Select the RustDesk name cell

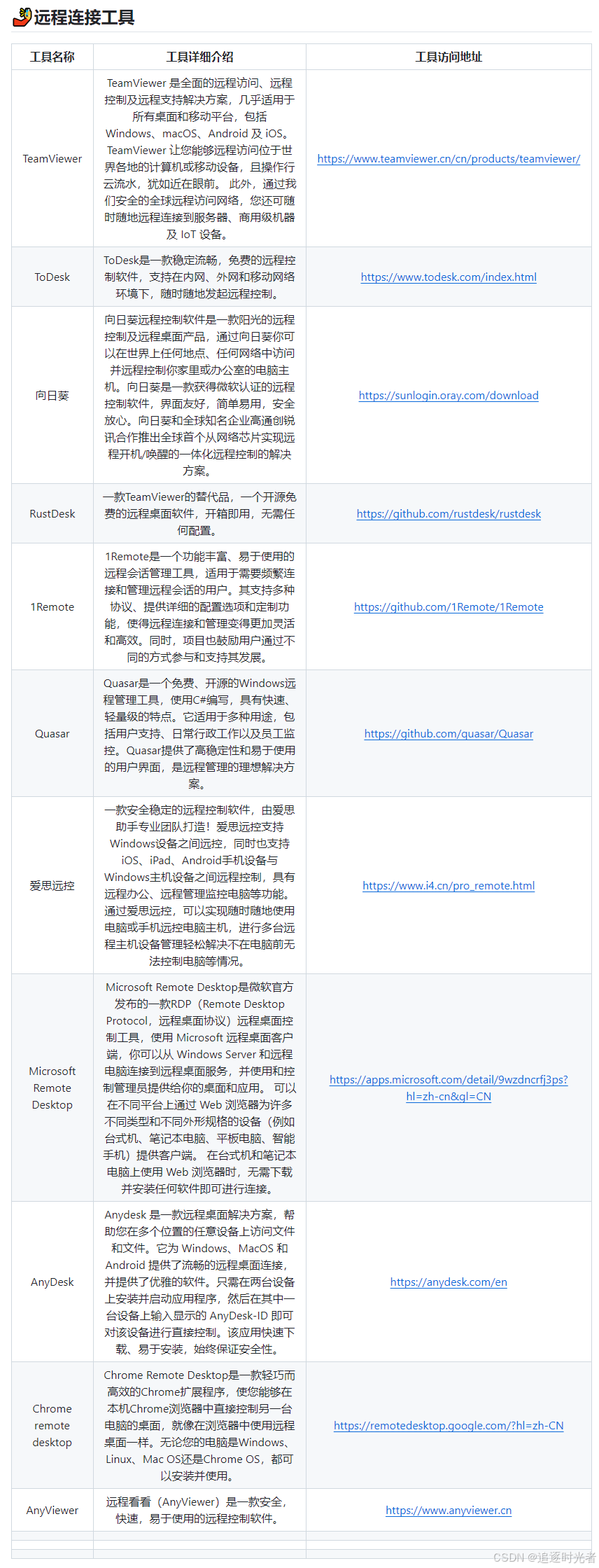(x=52, y=514)
